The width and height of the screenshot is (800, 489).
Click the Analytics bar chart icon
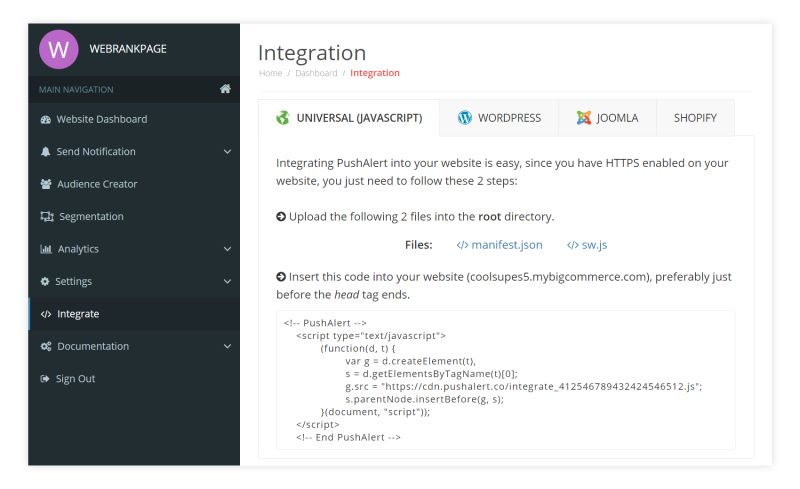pos(46,249)
